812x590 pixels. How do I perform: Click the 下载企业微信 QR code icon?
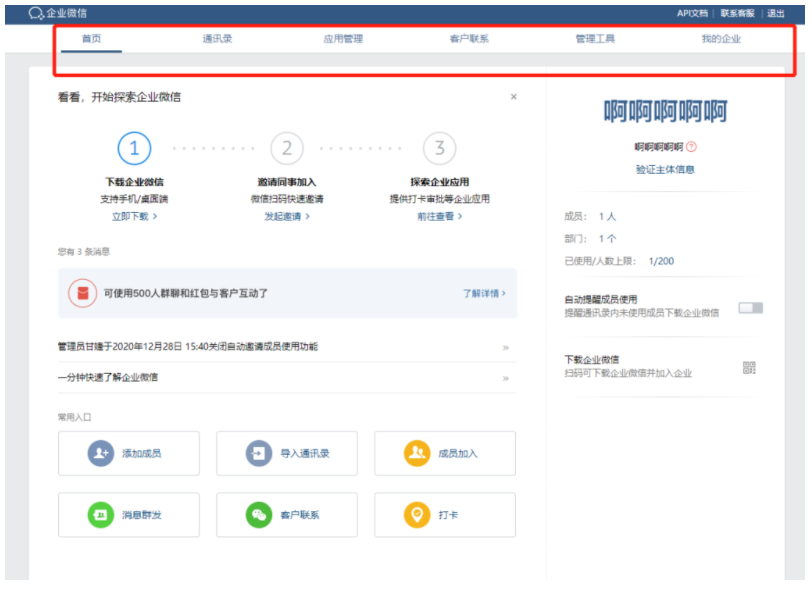(749, 368)
